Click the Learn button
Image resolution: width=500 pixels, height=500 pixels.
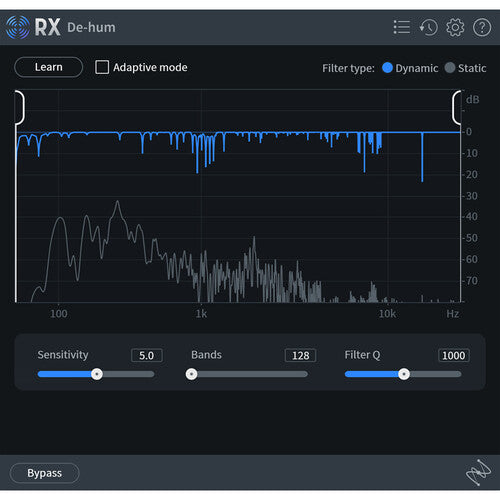(49, 67)
